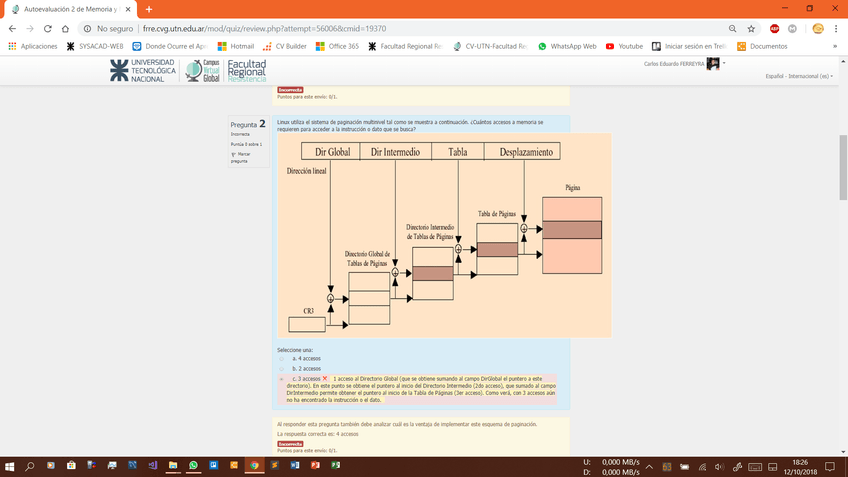Open PowerPoint from the Windows taskbar
This screenshot has width=848, height=477.
315,466
